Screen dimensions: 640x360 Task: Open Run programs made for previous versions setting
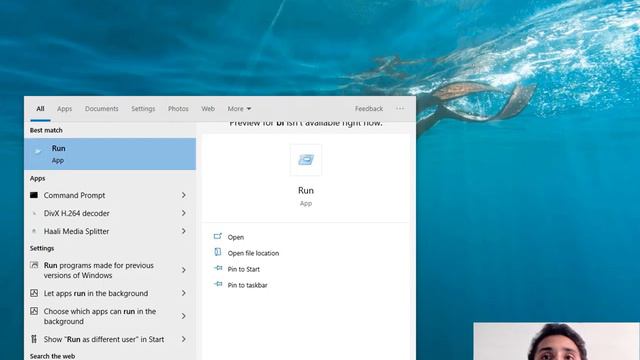110,270
